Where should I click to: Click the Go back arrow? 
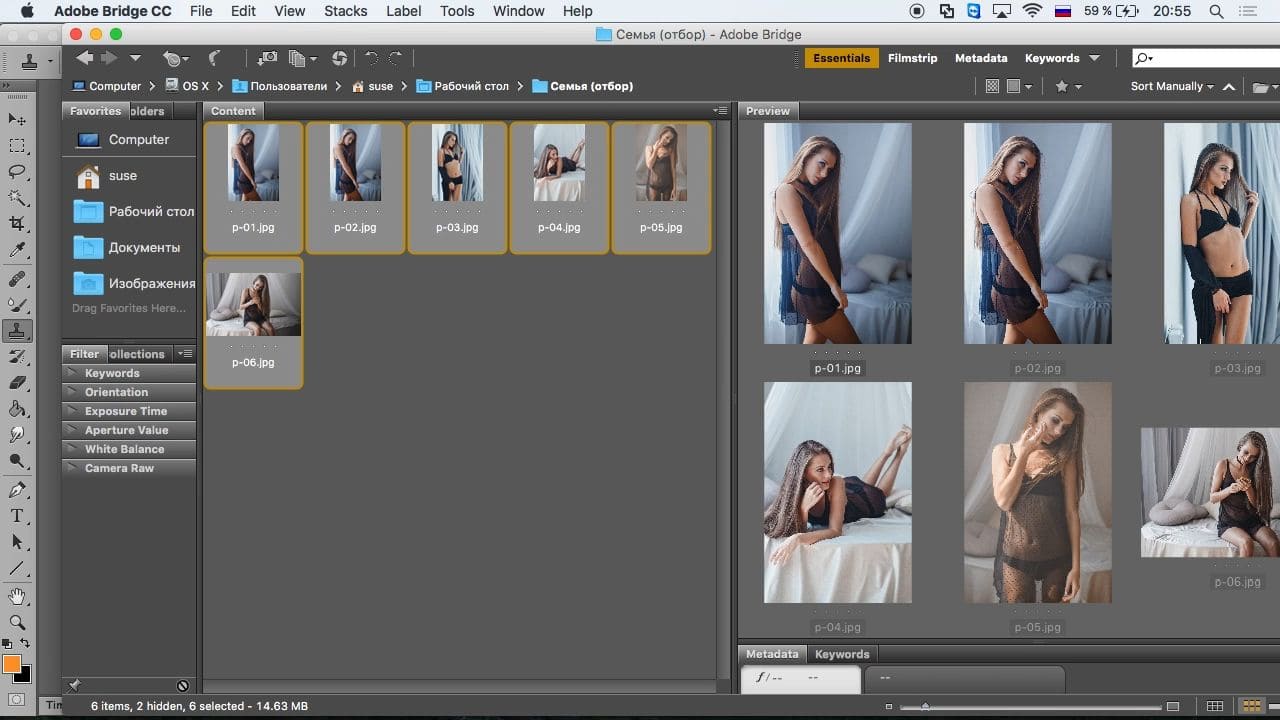point(85,58)
